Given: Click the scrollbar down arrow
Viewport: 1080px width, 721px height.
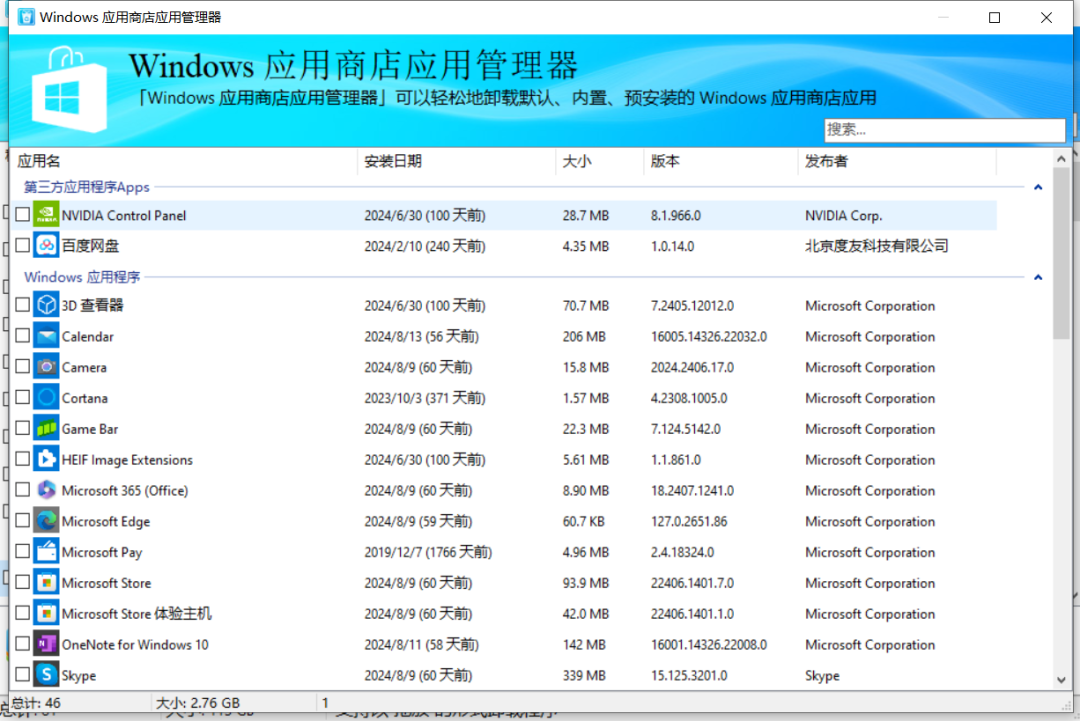Looking at the screenshot, I should (x=1061, y=680).
